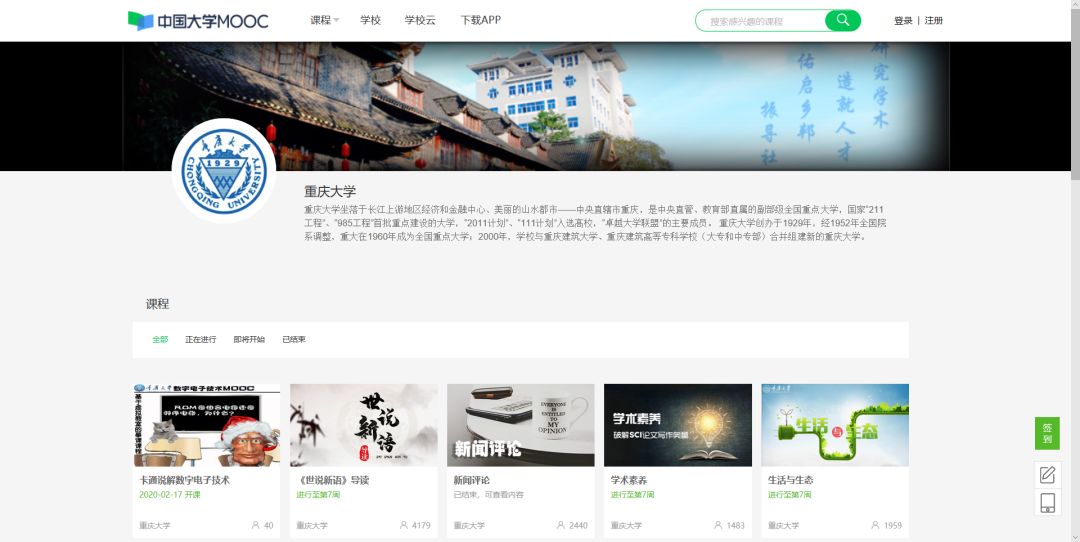Viewport: 1080px width, 542px height.
Task: Click the green search magnifier button
Action: [843, 21]
